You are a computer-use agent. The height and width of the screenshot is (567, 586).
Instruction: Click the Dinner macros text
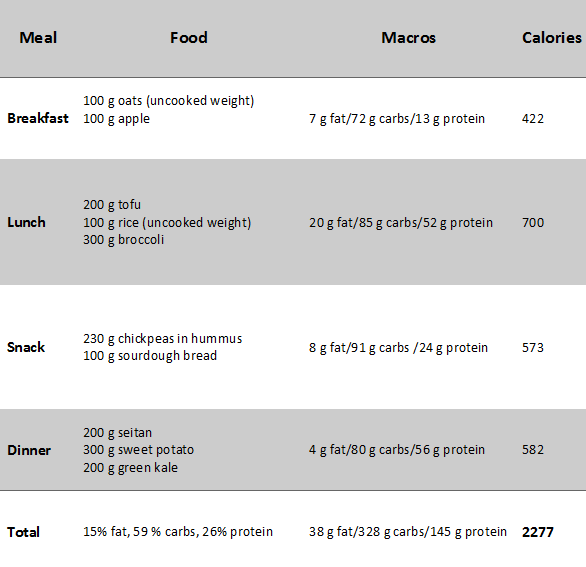click(397, 450)
